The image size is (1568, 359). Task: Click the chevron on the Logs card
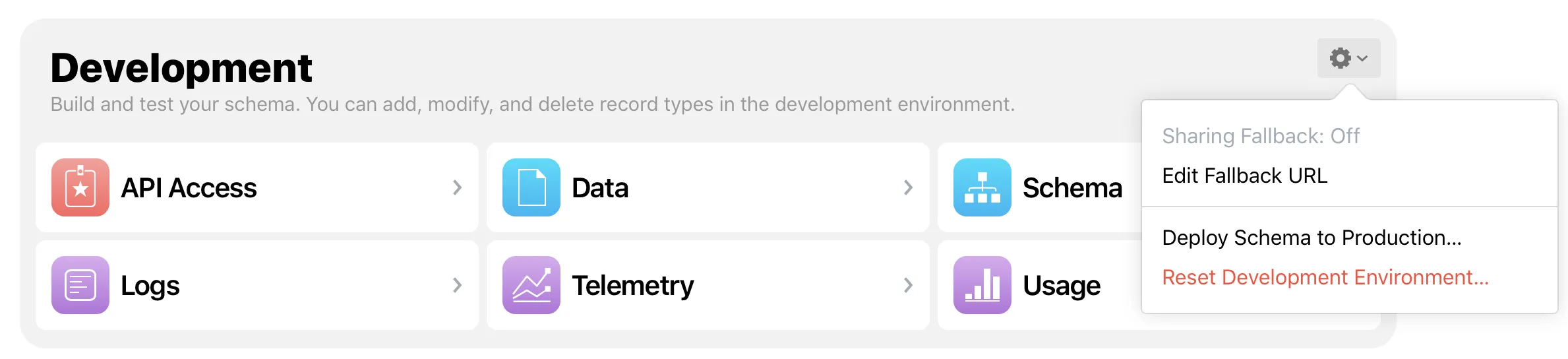(x=457, y=285)
